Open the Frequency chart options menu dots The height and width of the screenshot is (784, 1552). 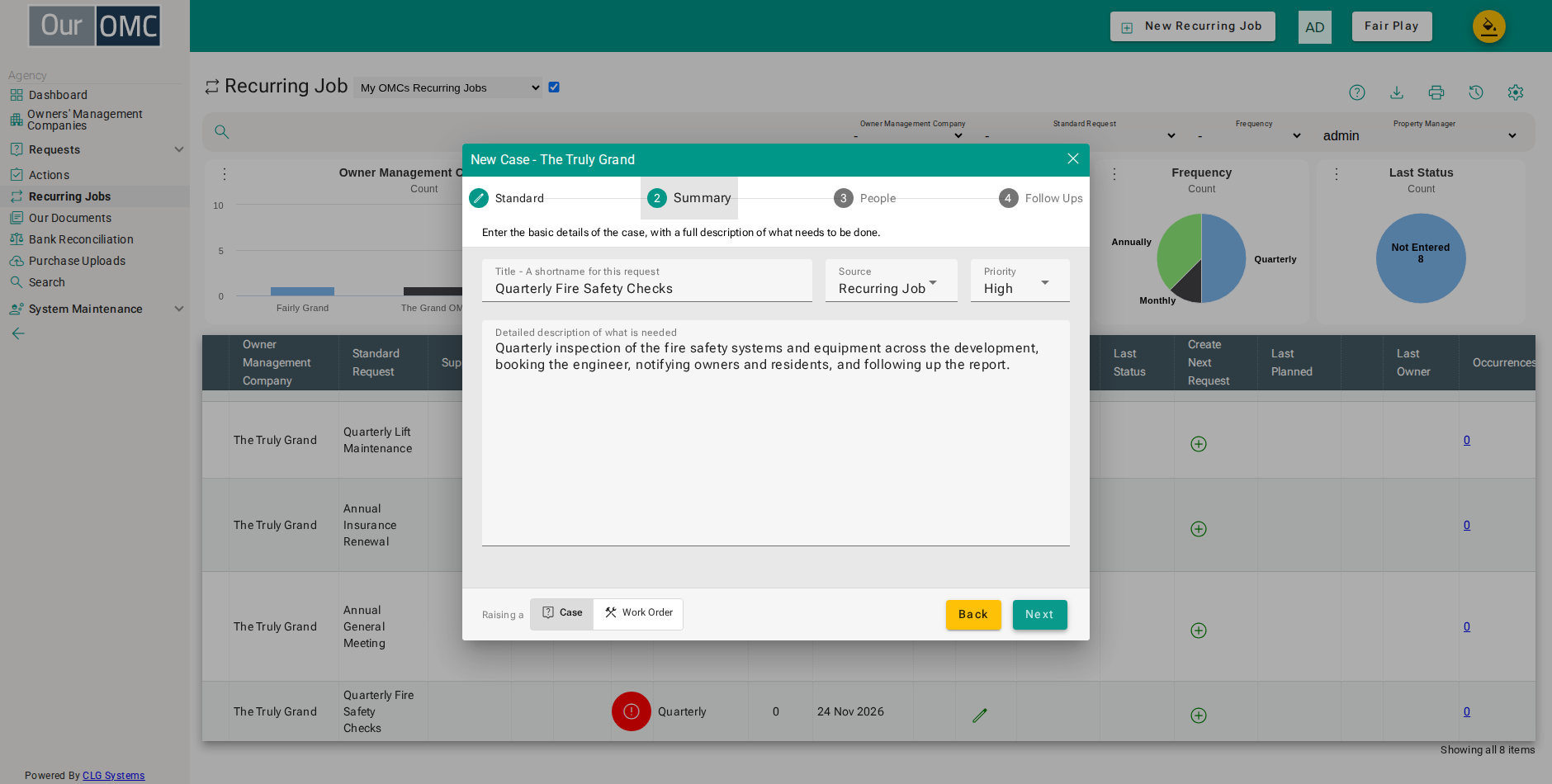point(1114,174)
